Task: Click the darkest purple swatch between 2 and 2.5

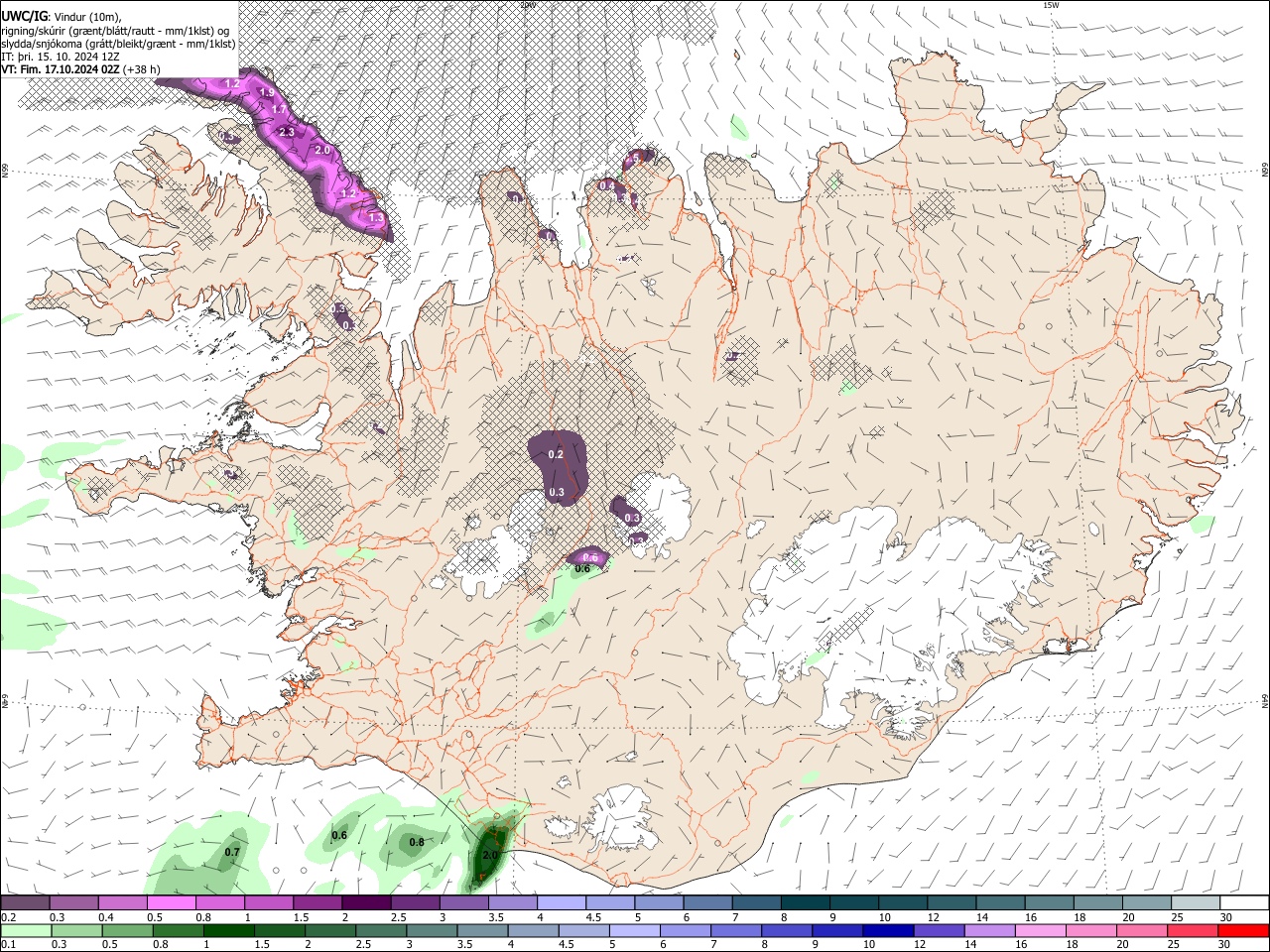Action: click(x=365, y=902)
